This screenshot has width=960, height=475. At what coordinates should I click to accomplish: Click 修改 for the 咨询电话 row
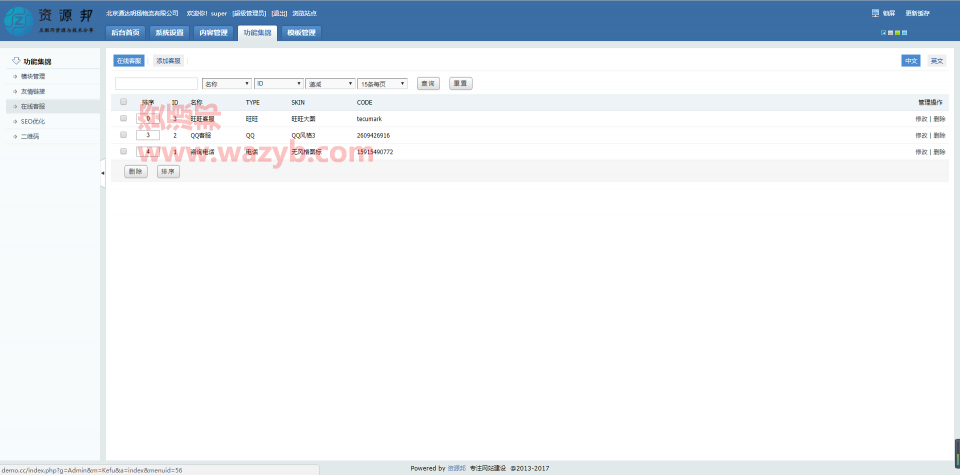pos(921,152)
